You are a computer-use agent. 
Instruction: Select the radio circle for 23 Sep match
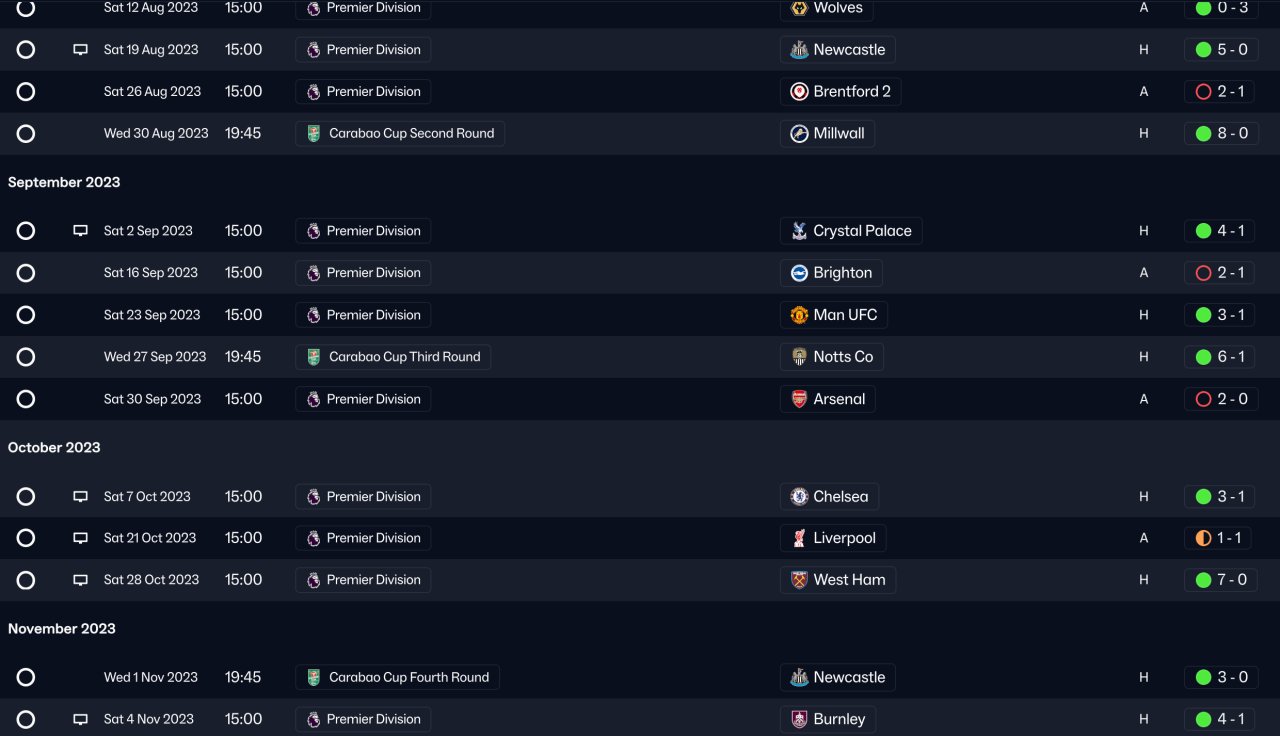(x=26, y=315)
